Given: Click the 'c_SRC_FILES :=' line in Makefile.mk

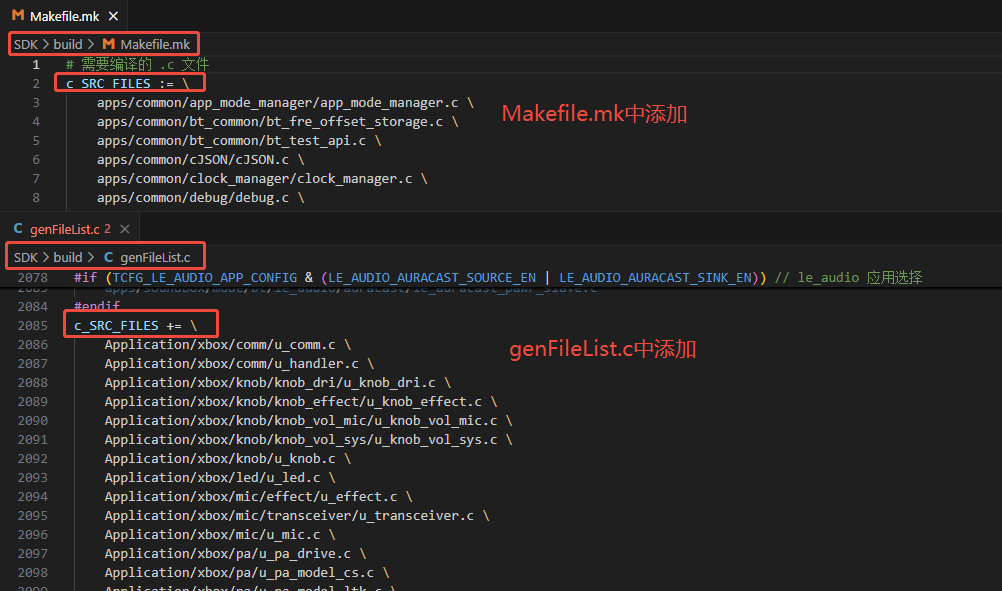Looking at the screenshot, I should coord(127,84).
